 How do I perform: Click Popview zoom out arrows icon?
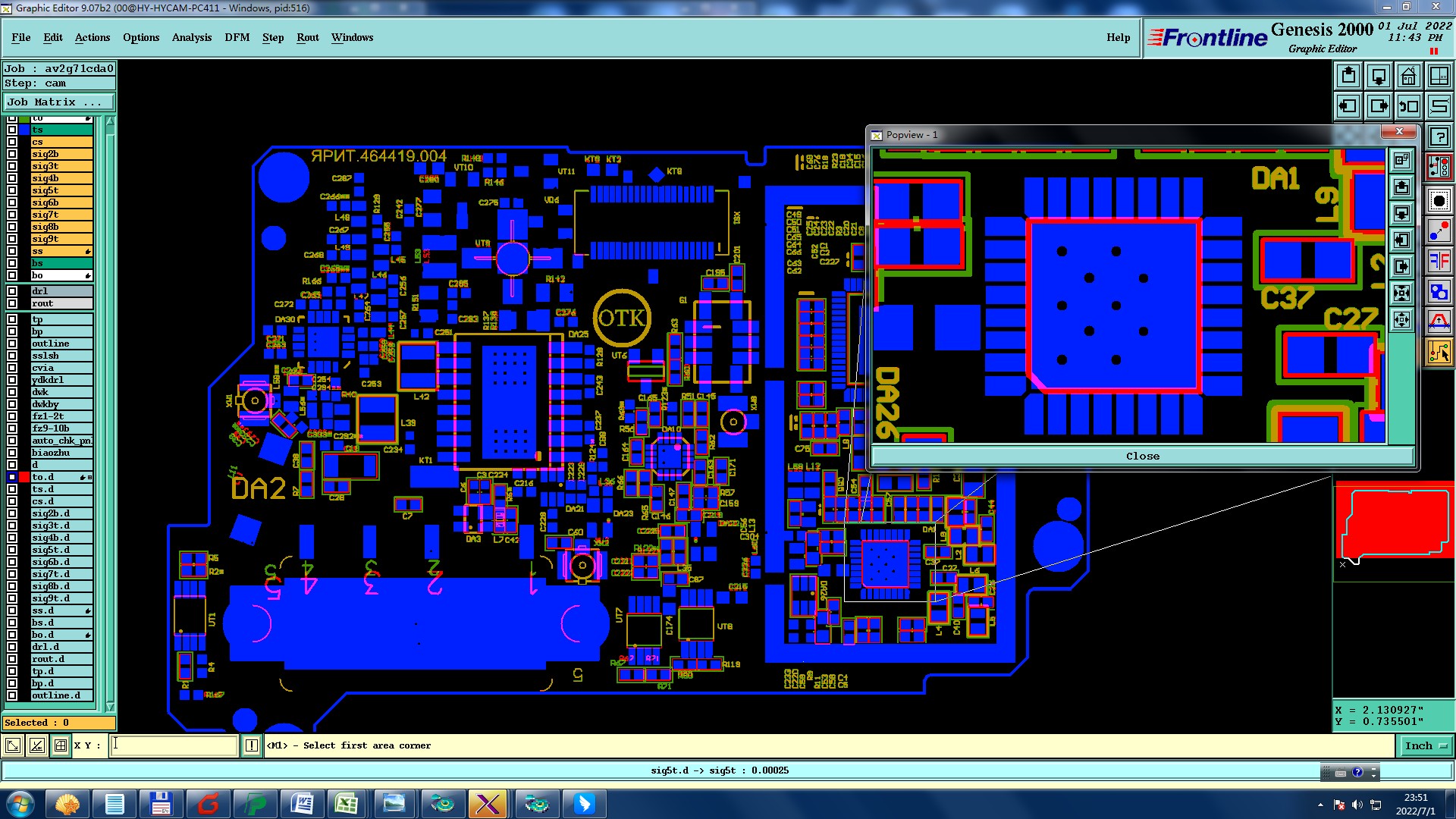click(1402, 319)
